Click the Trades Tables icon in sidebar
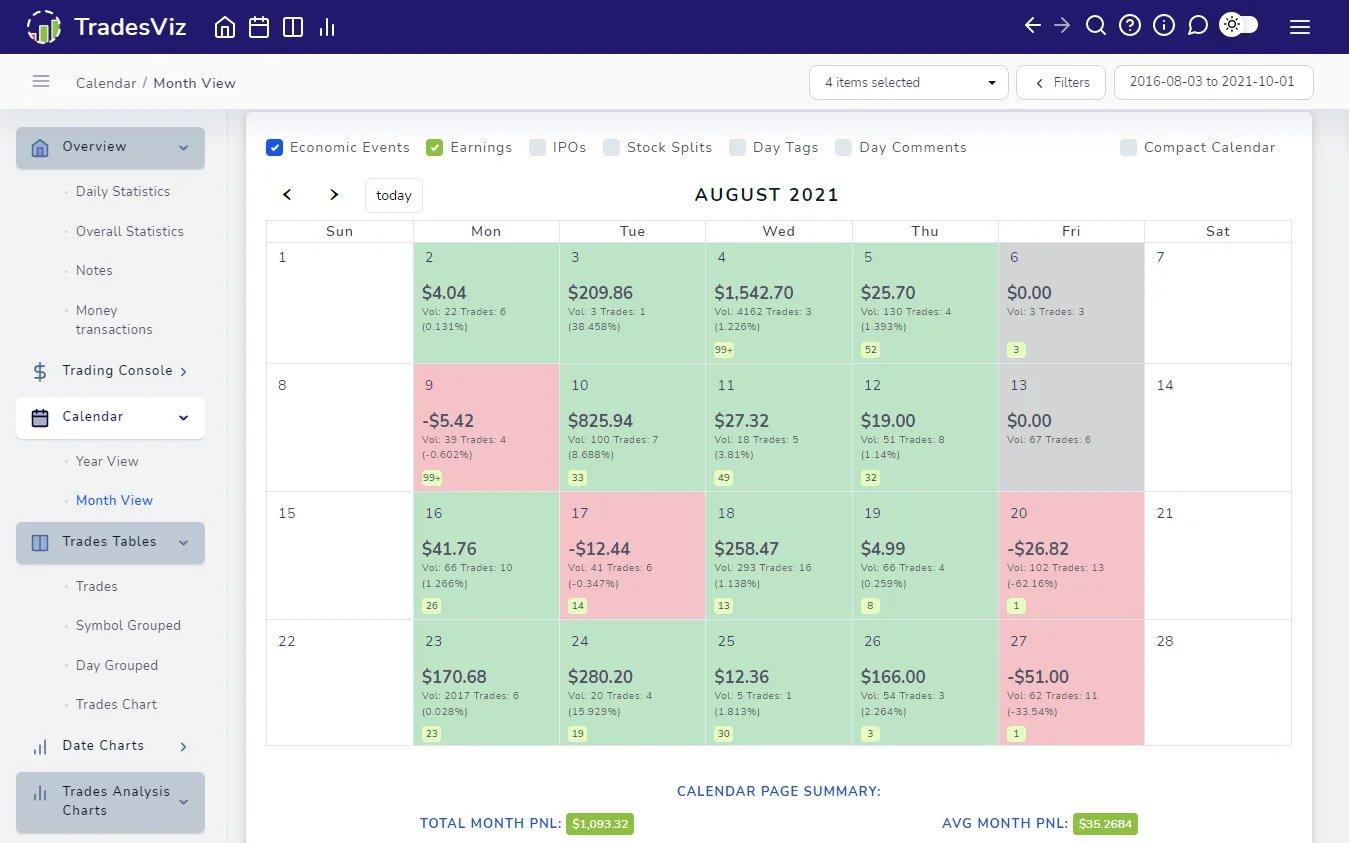The height and width of the screenshot is (843, 1349). [40, 543]
